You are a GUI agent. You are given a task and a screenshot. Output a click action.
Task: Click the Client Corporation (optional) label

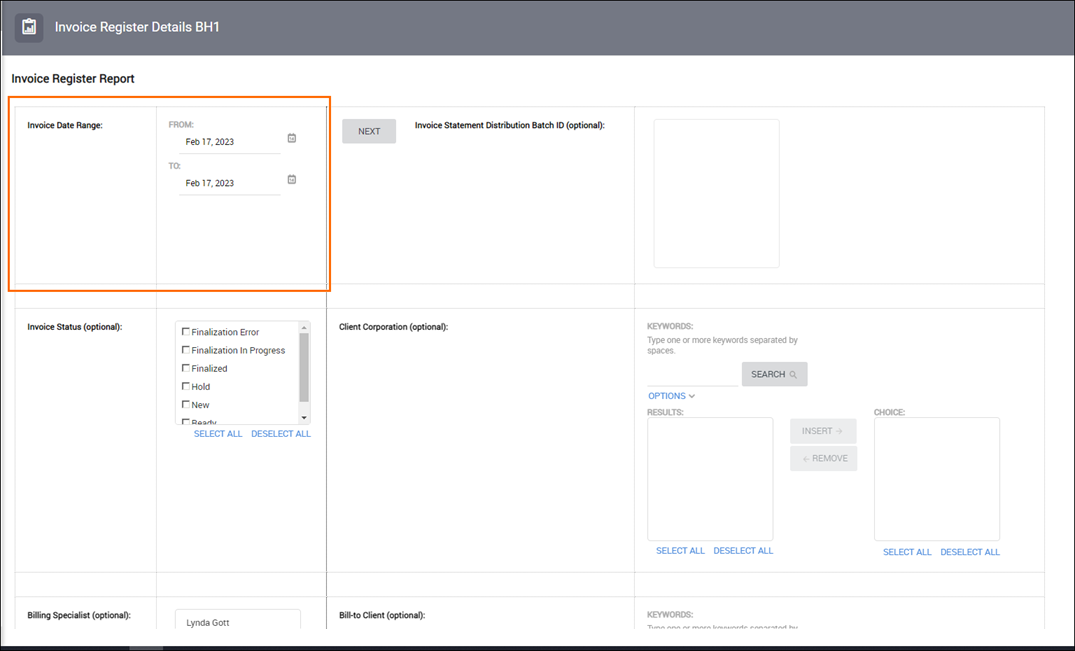(x=394, y=327)
